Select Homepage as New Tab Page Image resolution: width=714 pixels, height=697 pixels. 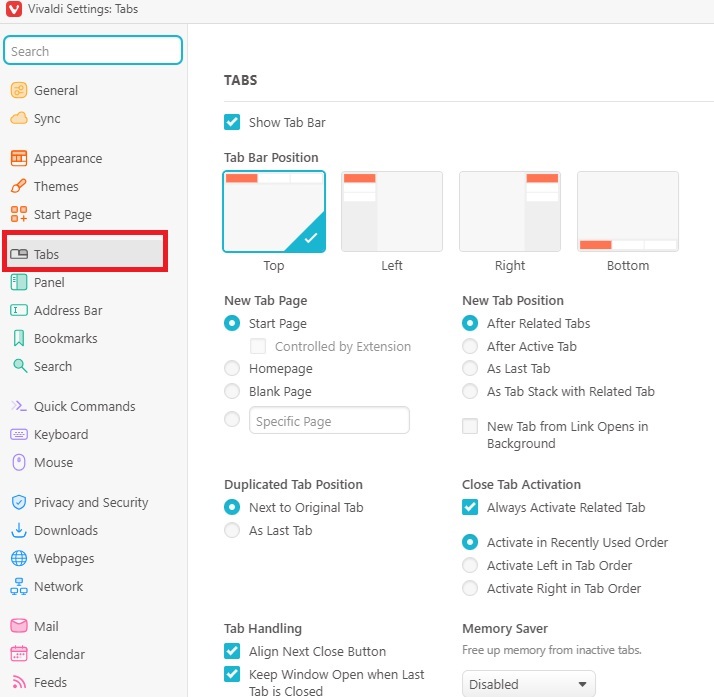[232, 368]
